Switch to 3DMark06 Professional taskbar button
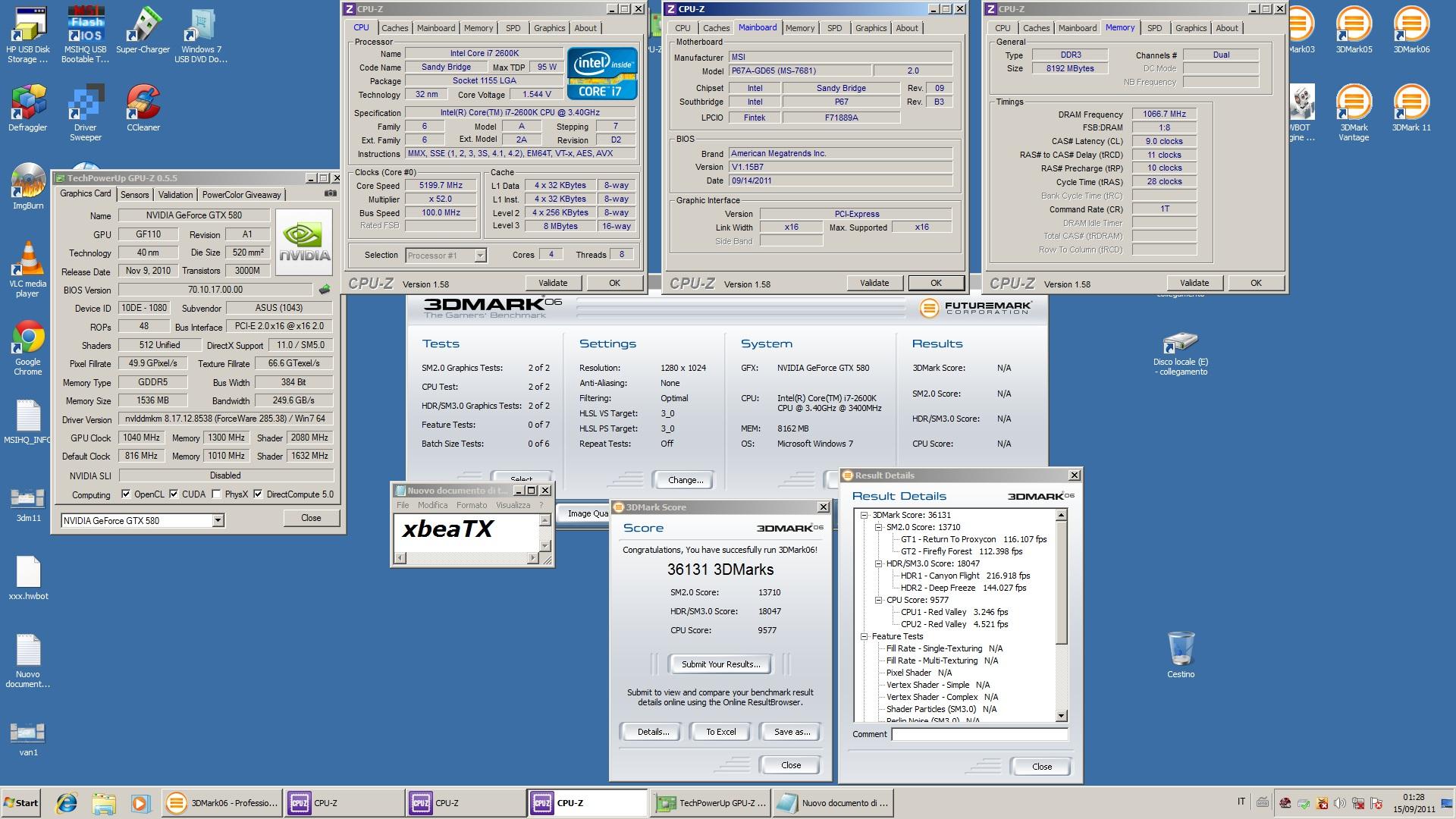The height and width of the screenshot is (819, 1456). [x=222, y=803]
